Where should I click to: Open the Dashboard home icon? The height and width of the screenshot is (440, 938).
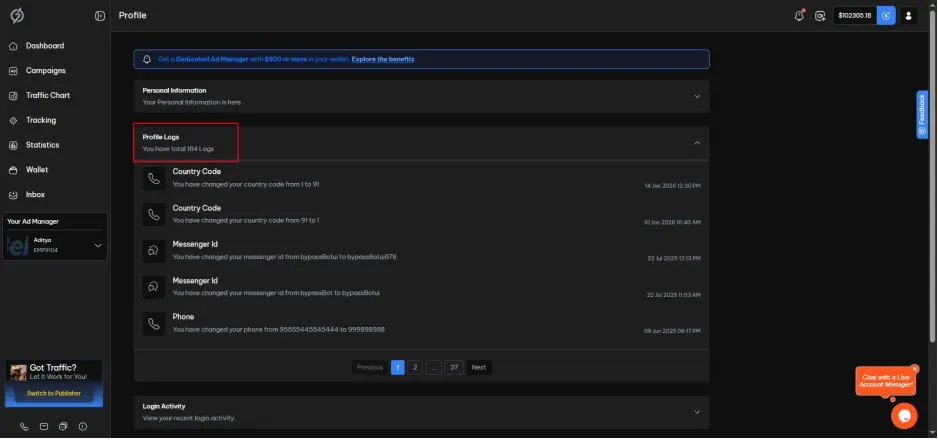[13, 46]
